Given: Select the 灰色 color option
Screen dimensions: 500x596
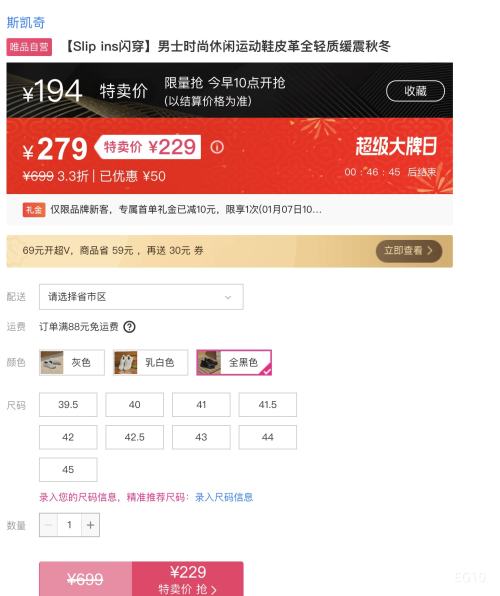Looking at the screenshot, I should pyautogui.click(x=72, y=363).
